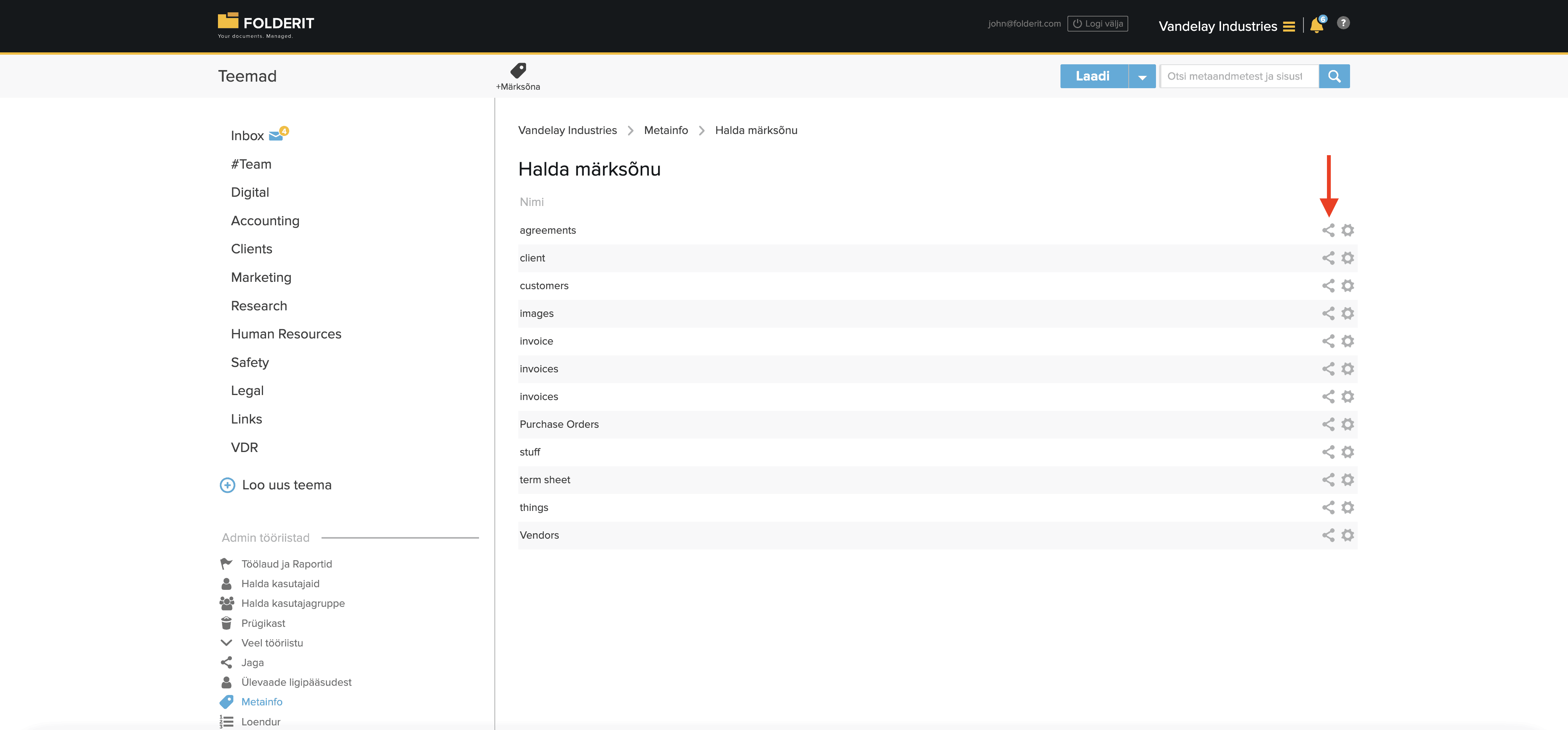
Task: Click the Nimi column header
Action: [x=531, y=202]
